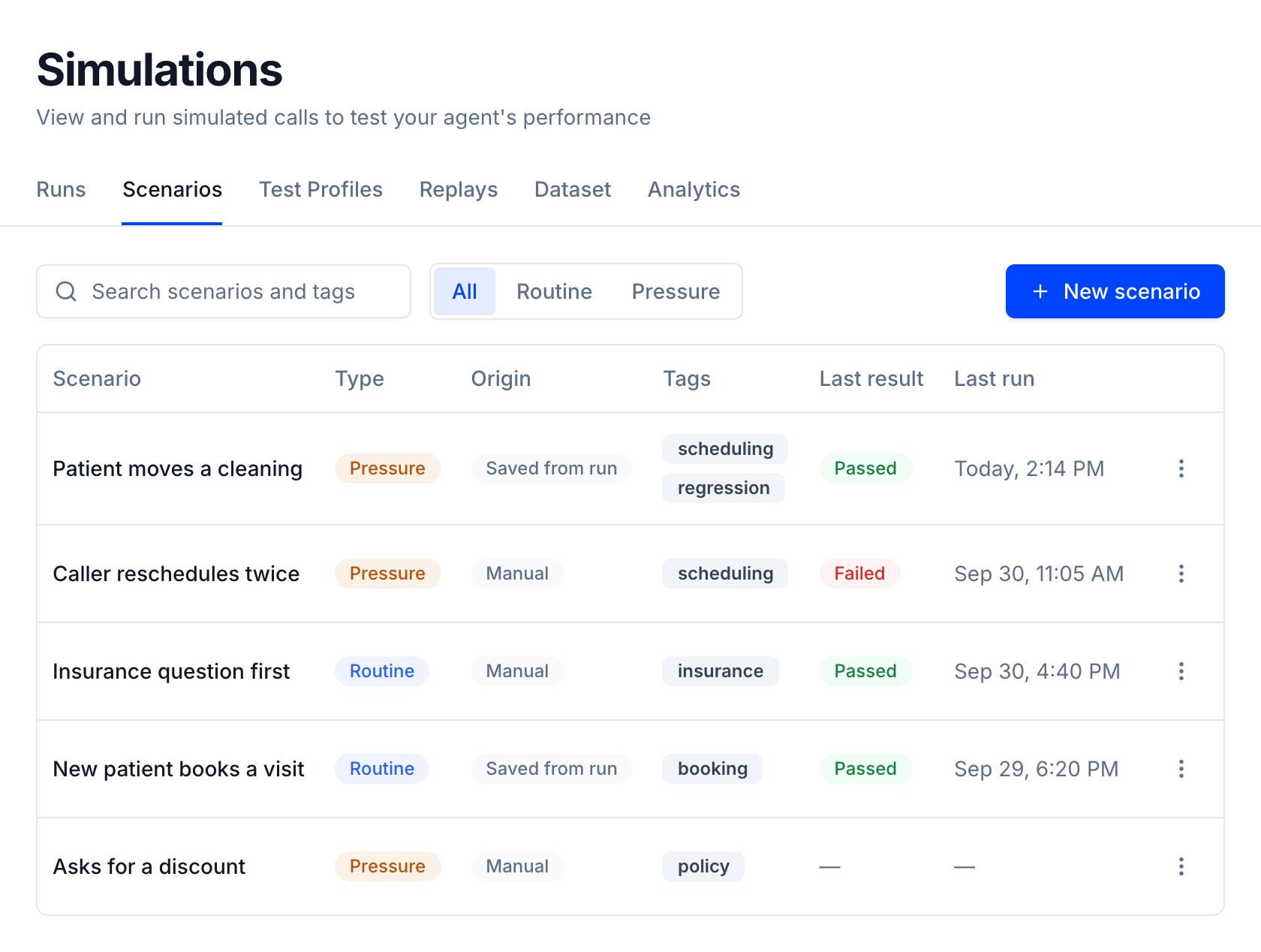
Task: View the Analytics tab
Action: click(694, 189)
